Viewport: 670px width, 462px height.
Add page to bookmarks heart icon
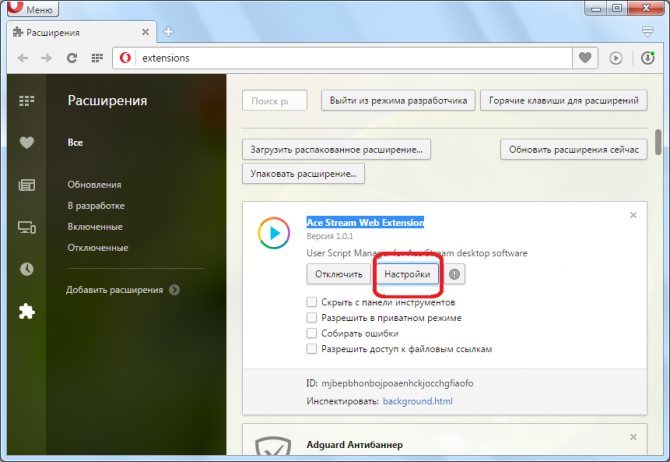pos(585,58)
